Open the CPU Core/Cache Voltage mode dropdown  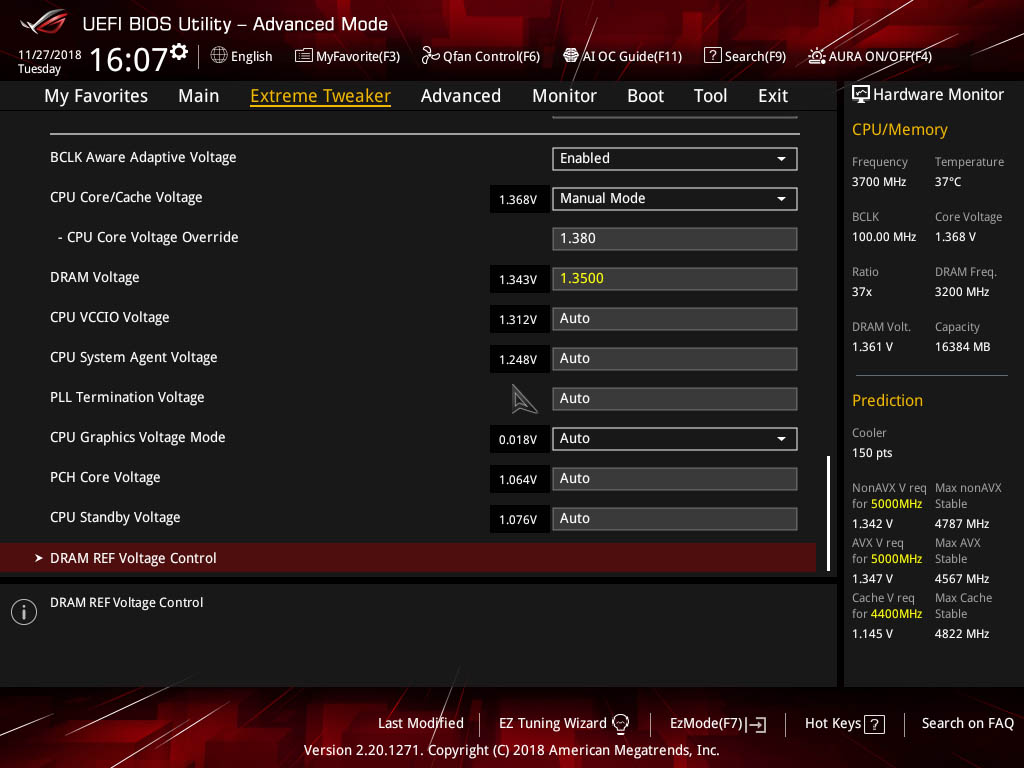pos(675,199)
